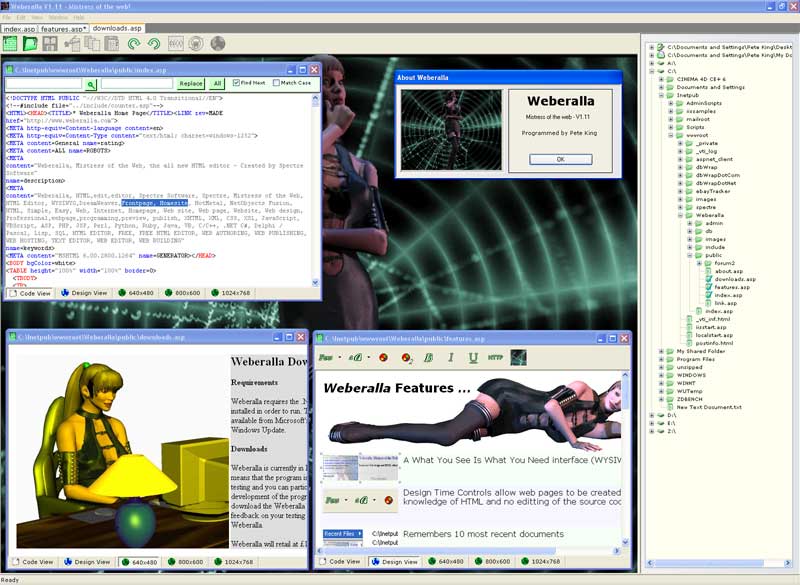The image size is (800, 585).
Task: Click the clockwise green Redo arrow icon
Action: (x=134, y=44)
